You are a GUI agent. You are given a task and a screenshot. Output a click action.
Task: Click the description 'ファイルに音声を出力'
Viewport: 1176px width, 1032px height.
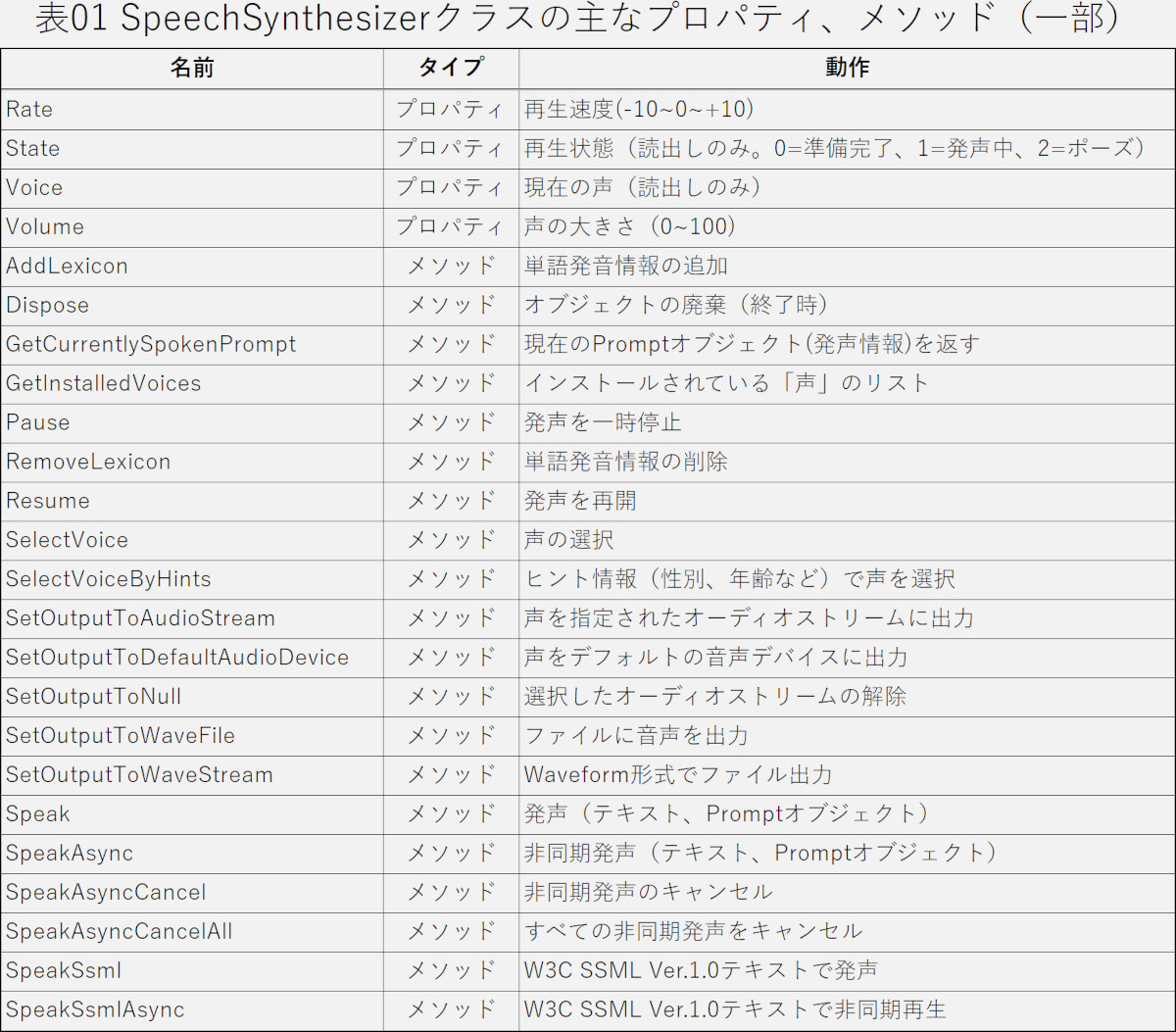point(636,736)
